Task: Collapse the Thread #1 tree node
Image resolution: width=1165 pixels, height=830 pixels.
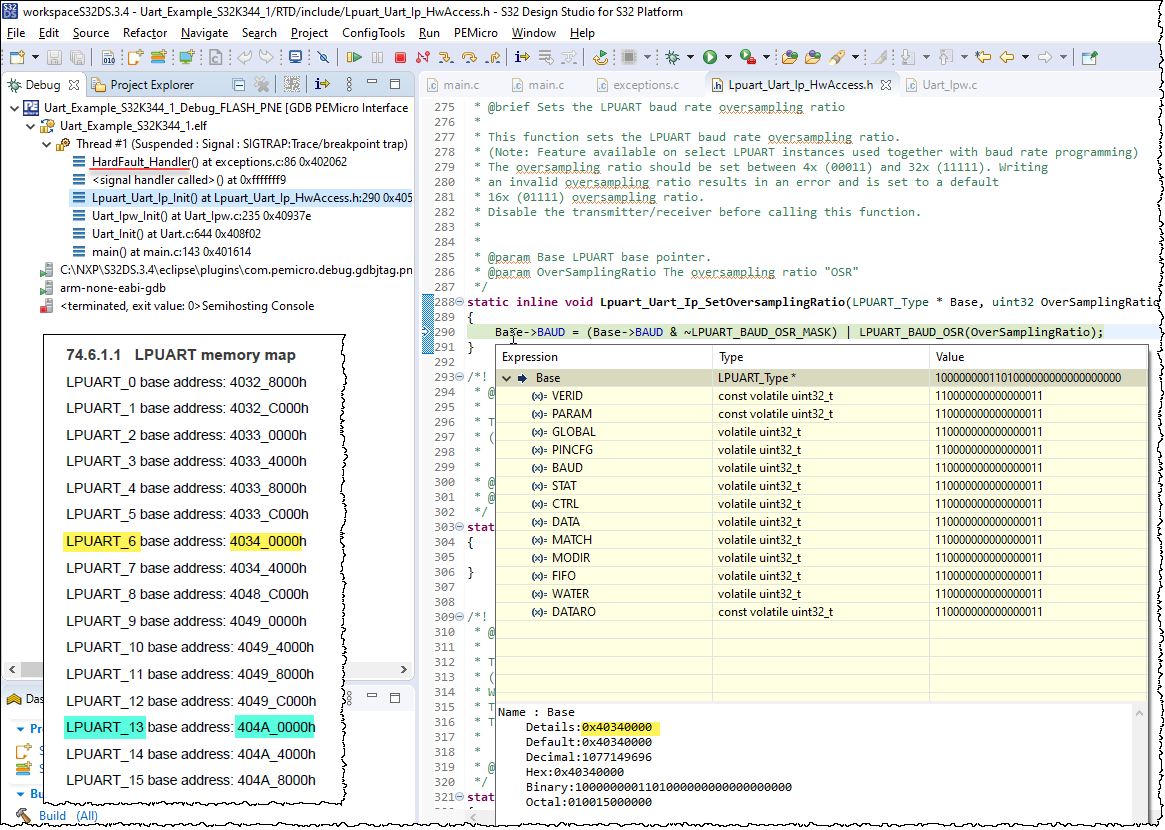Action: pyautogui.click(x=47, y=144)
